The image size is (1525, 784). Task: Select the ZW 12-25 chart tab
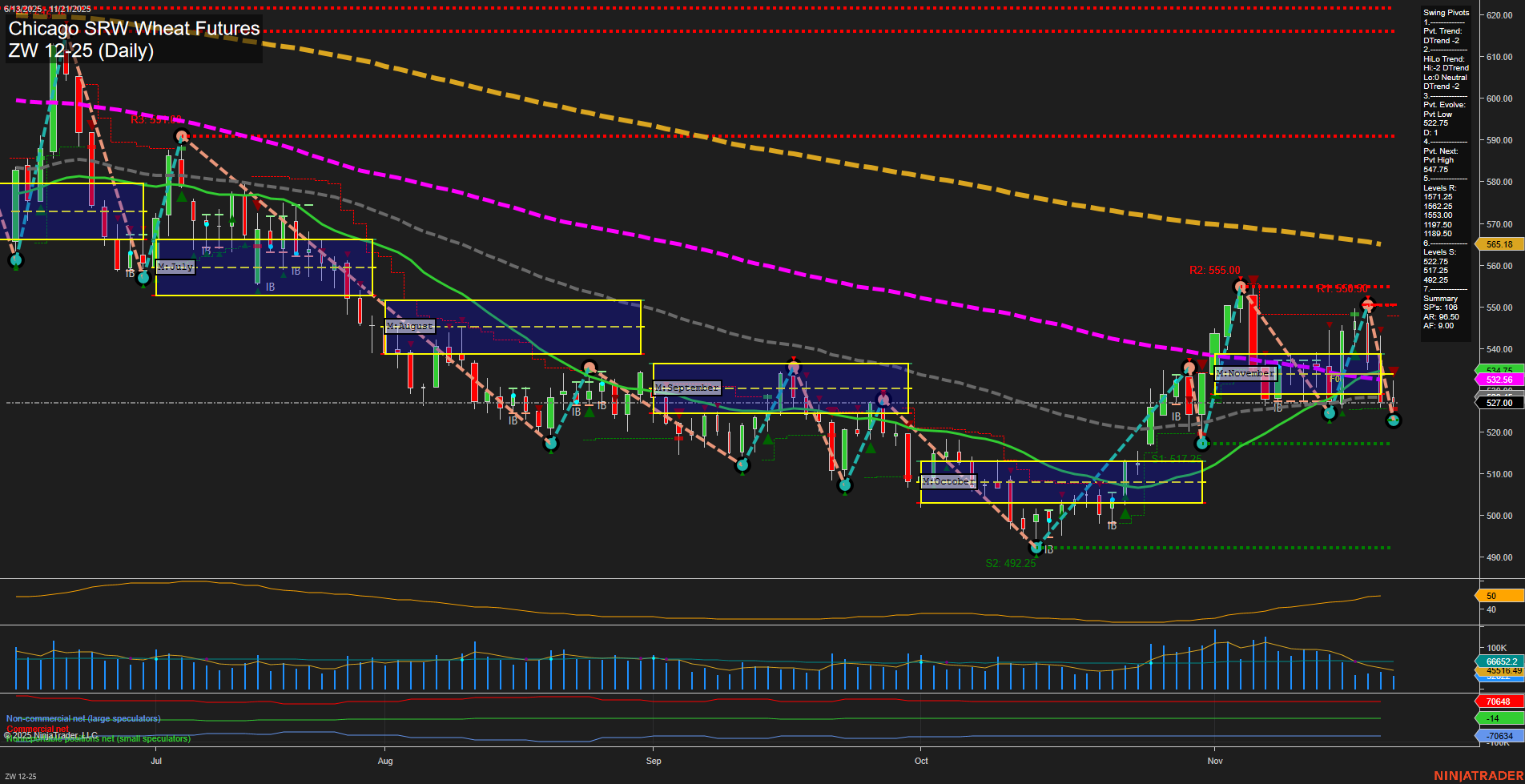tap(18, 775)
